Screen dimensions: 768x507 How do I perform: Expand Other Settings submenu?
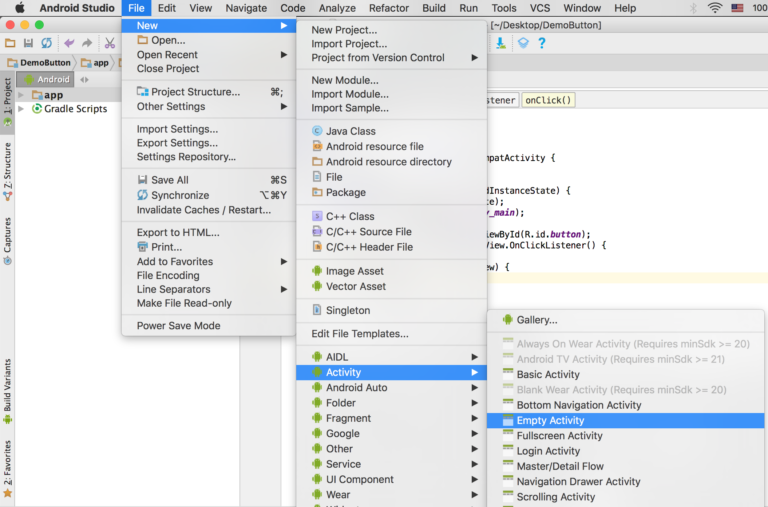209,106
